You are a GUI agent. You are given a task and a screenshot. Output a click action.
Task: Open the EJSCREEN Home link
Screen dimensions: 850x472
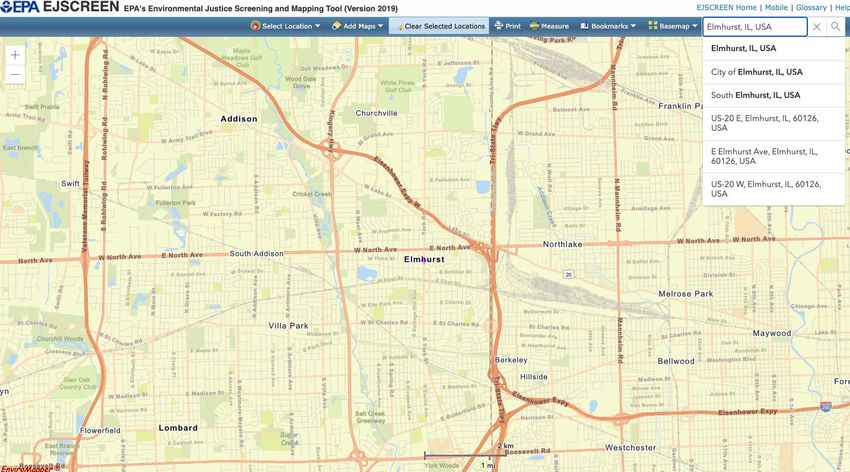click(726, 8)
